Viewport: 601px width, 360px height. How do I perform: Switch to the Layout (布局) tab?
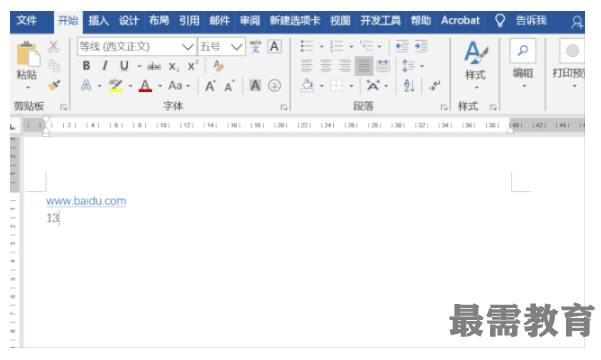(159, 20)
